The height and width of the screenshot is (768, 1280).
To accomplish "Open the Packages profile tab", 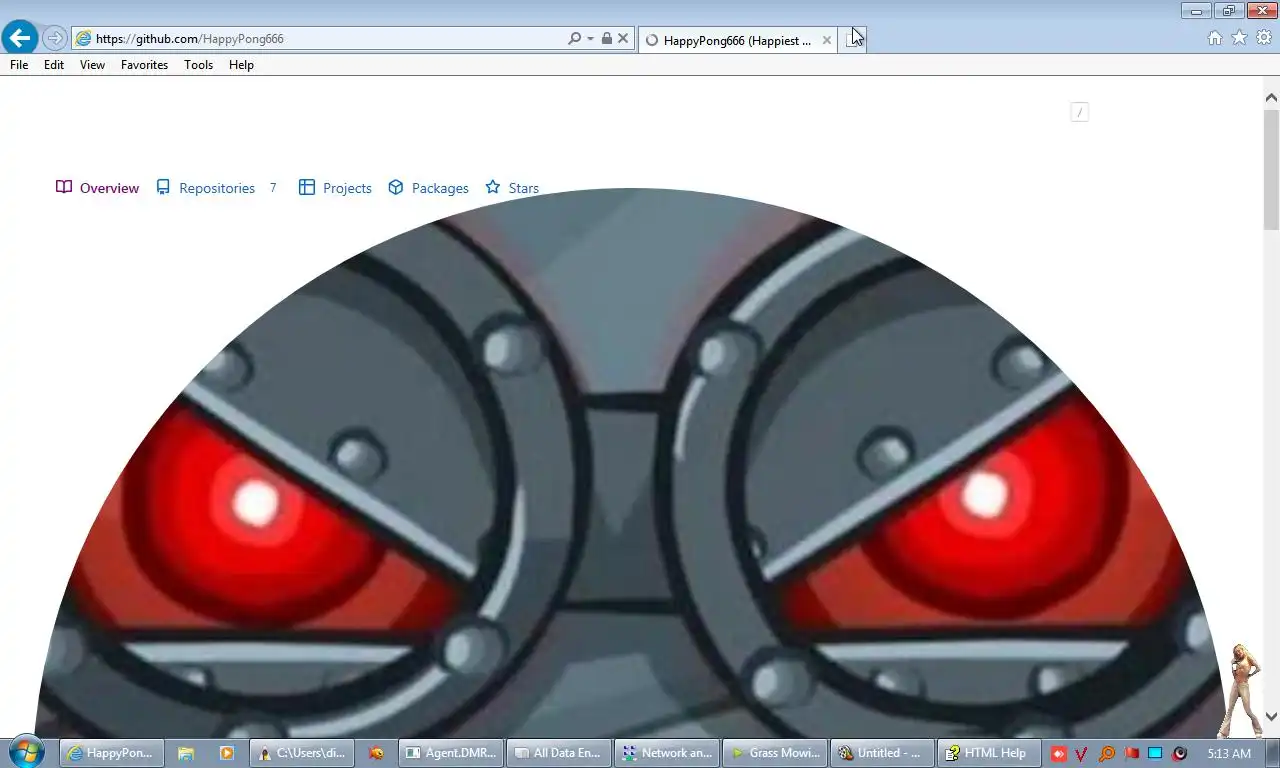I will 428,188.
